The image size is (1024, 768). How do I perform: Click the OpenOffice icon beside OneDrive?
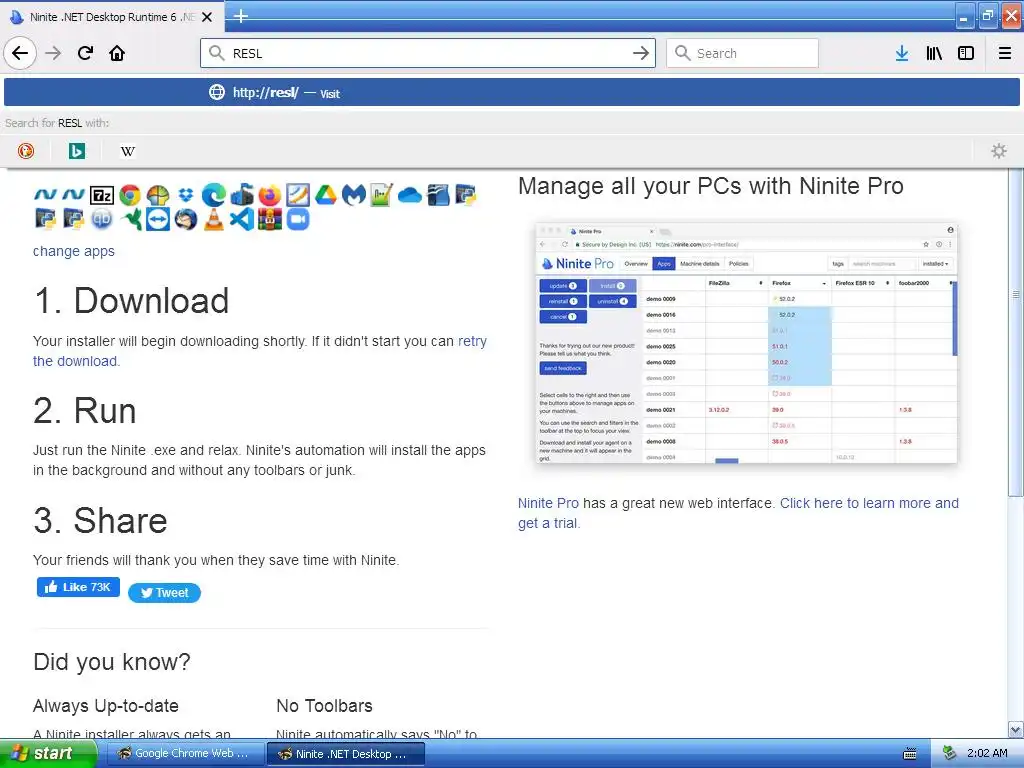[438, 195]
